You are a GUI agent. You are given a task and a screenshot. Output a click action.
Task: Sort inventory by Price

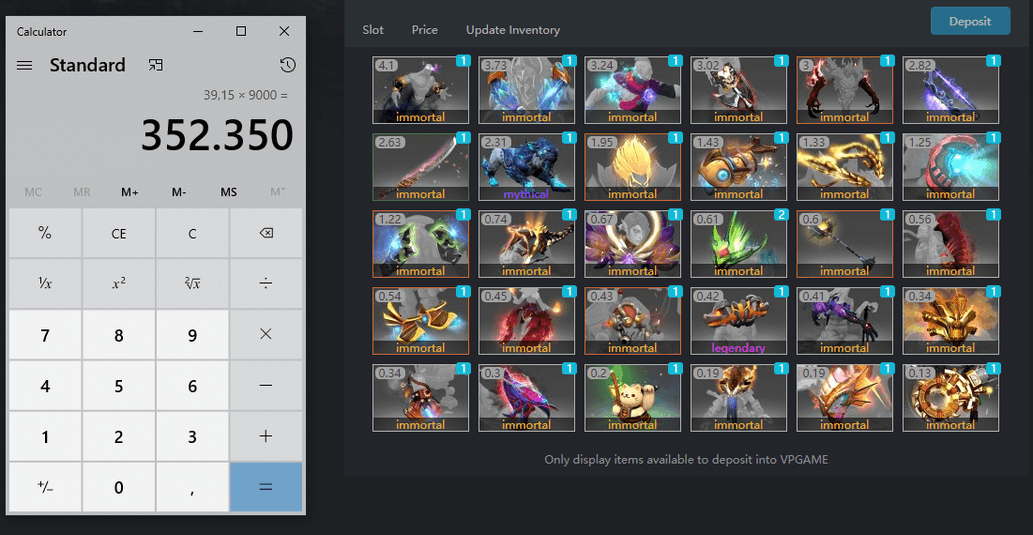425,30
